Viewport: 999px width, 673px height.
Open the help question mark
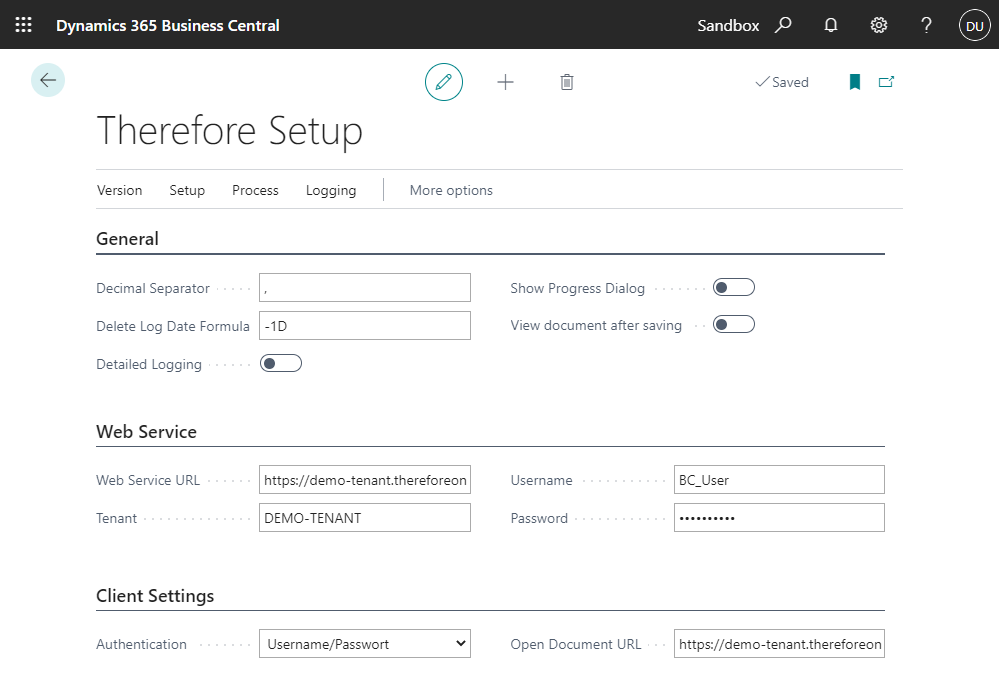(x=926, y=25)
